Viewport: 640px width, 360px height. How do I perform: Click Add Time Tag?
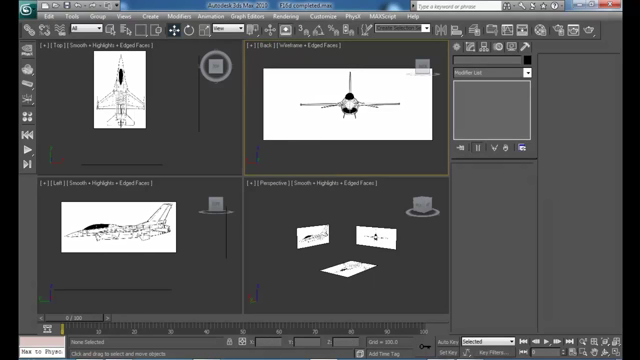tap(384, 354)
